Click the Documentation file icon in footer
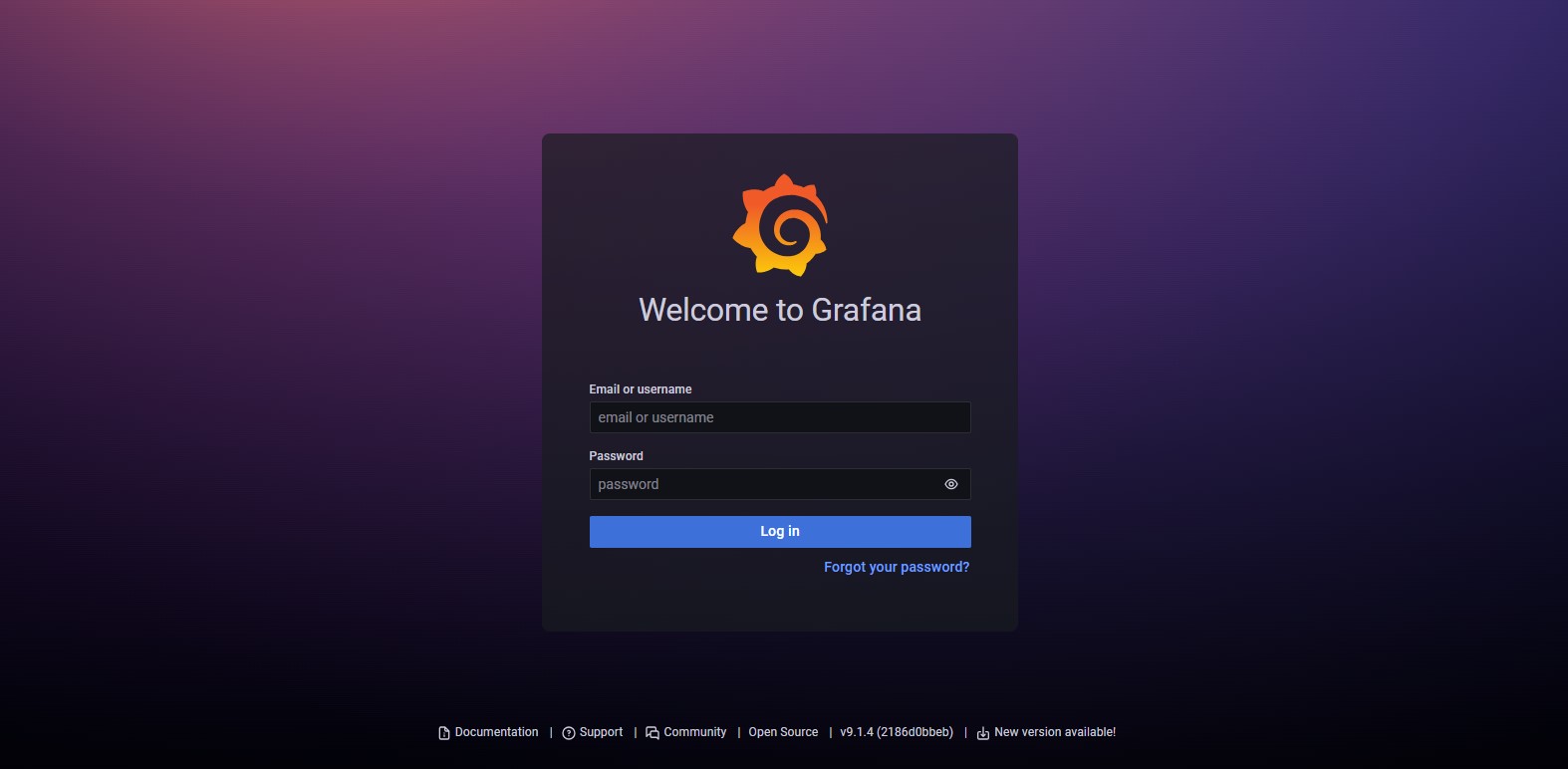The width and height of the screenshot is (1568, 769). click(x=444, y=733)
